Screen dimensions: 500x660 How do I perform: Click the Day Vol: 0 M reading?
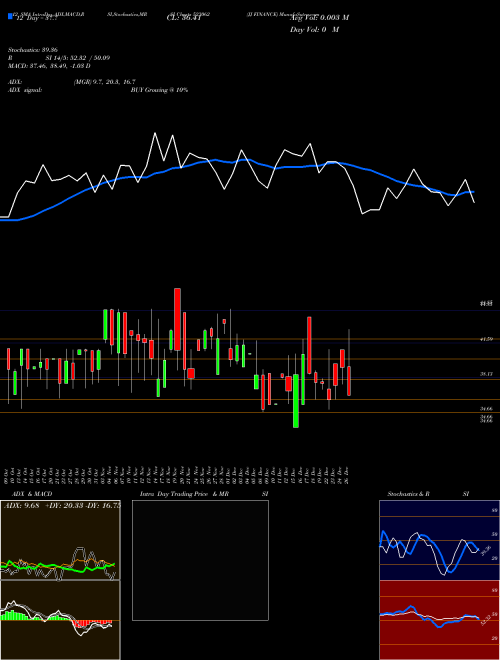[314, 30]
